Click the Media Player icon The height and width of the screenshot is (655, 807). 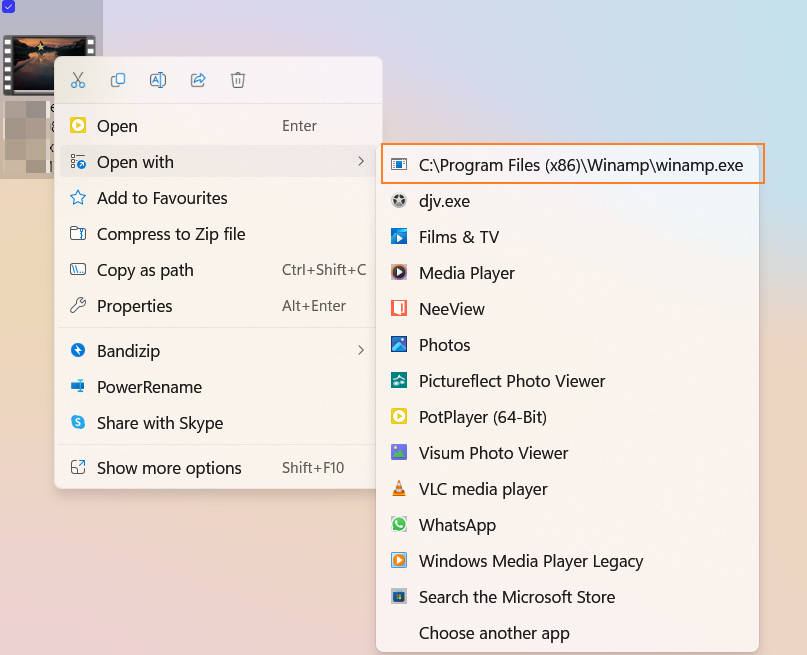click(399, 272)
